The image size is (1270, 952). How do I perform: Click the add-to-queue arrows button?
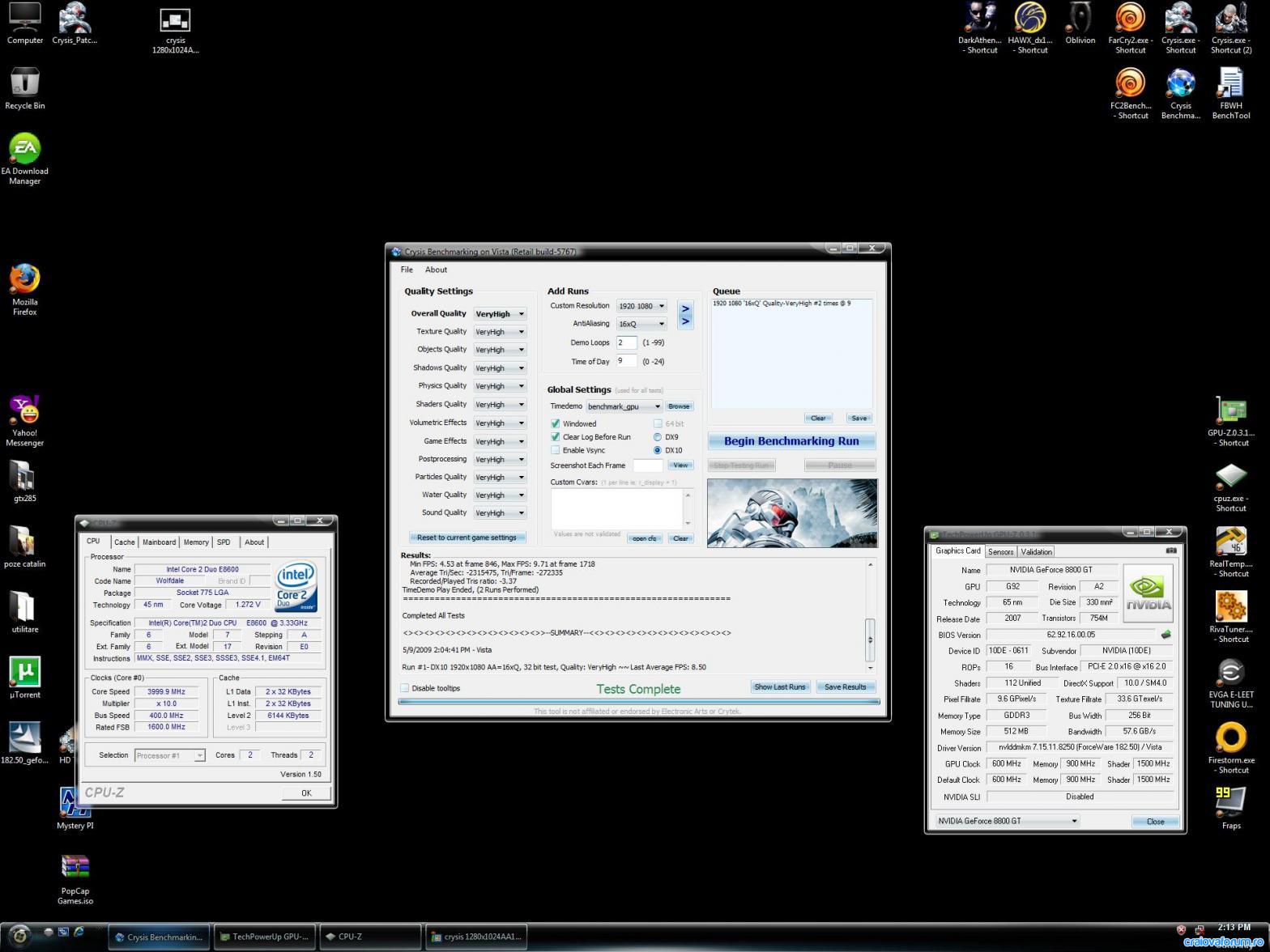click(x=685, y=315)
